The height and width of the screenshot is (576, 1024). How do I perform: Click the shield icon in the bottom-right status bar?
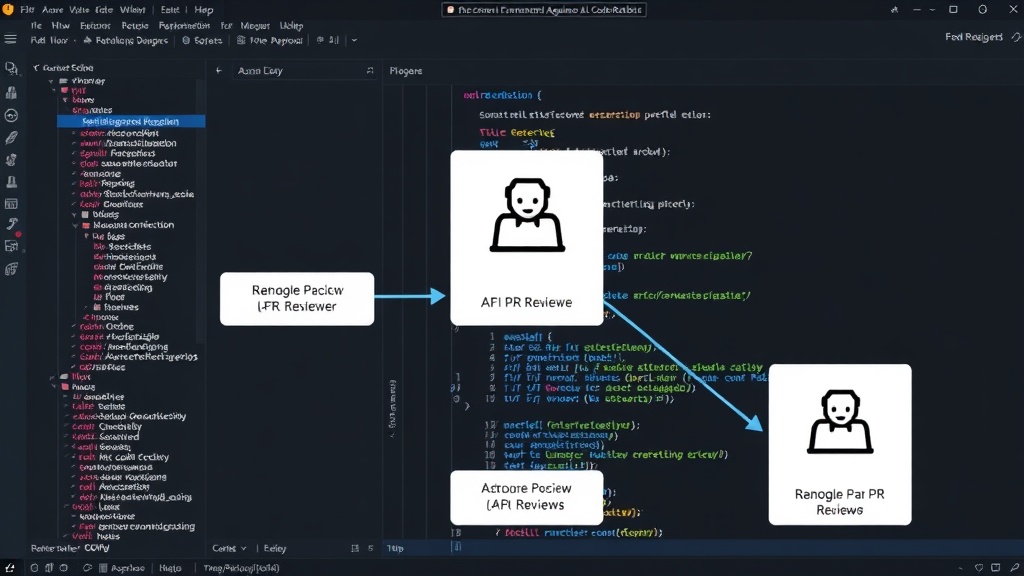click(978, 568)
